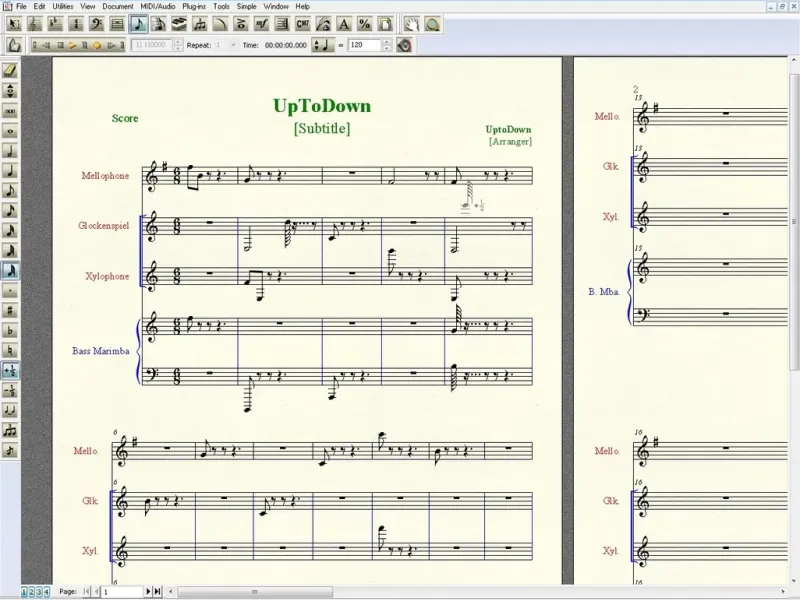Toggle the grace note tool
Viewport: 800px width, 600px height.
pyautogui.click(x=10, y=450)
